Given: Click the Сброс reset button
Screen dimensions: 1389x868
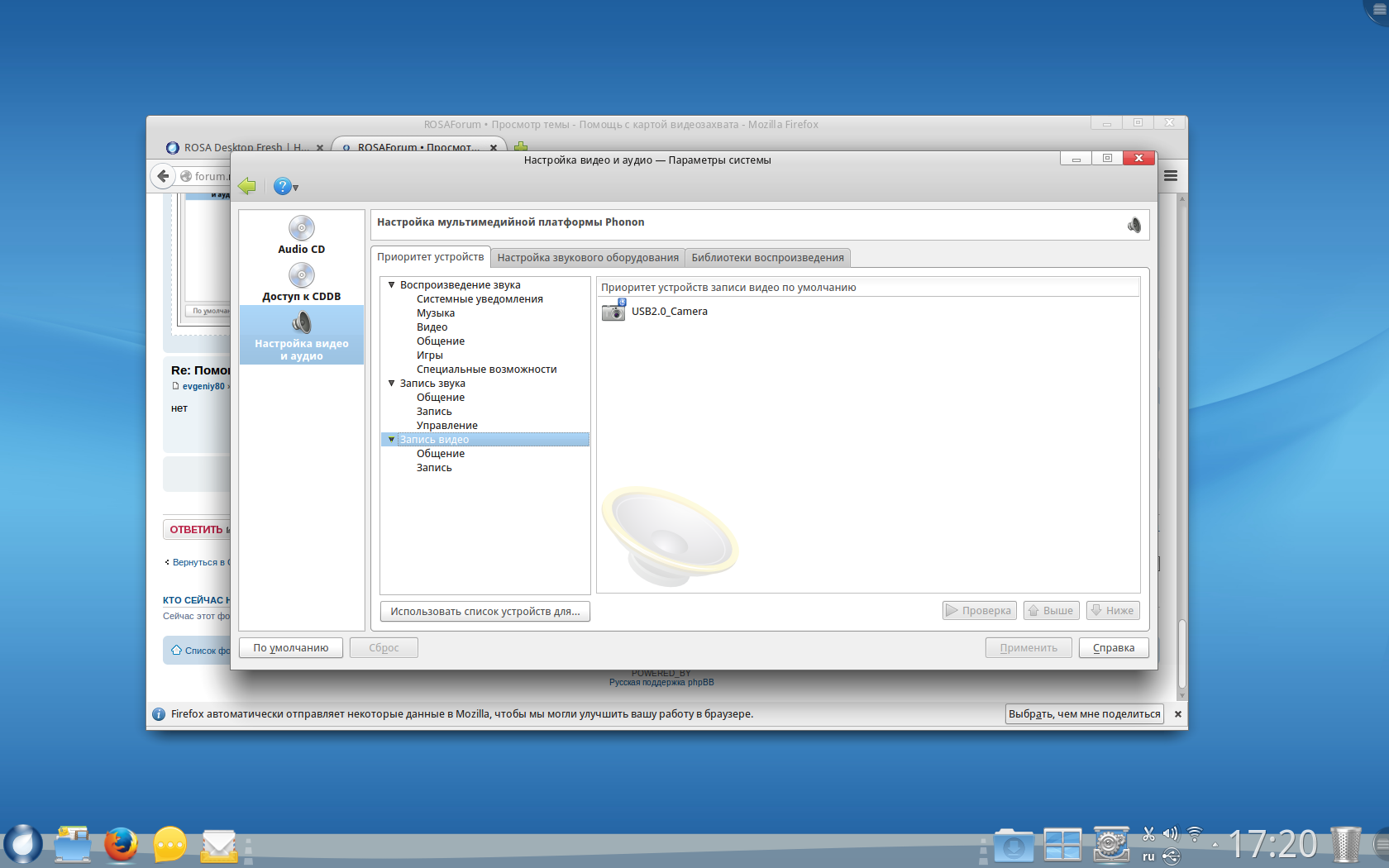Looking at the screenshot, I should point(384,648).
